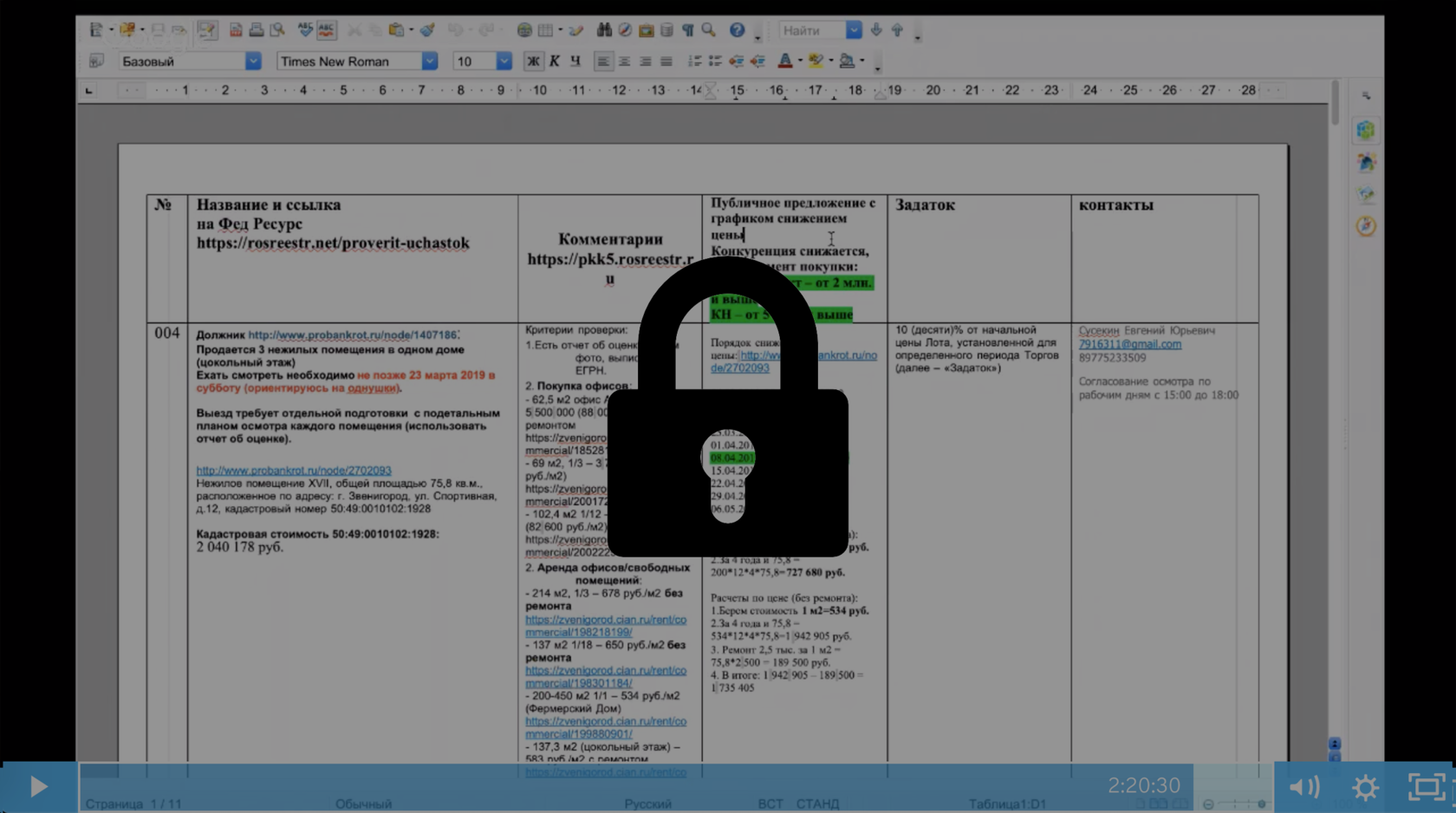Toggle formatting marks pilcrow icon
The height and width of the screenshot is (813, 1456).
click(688, 30)
